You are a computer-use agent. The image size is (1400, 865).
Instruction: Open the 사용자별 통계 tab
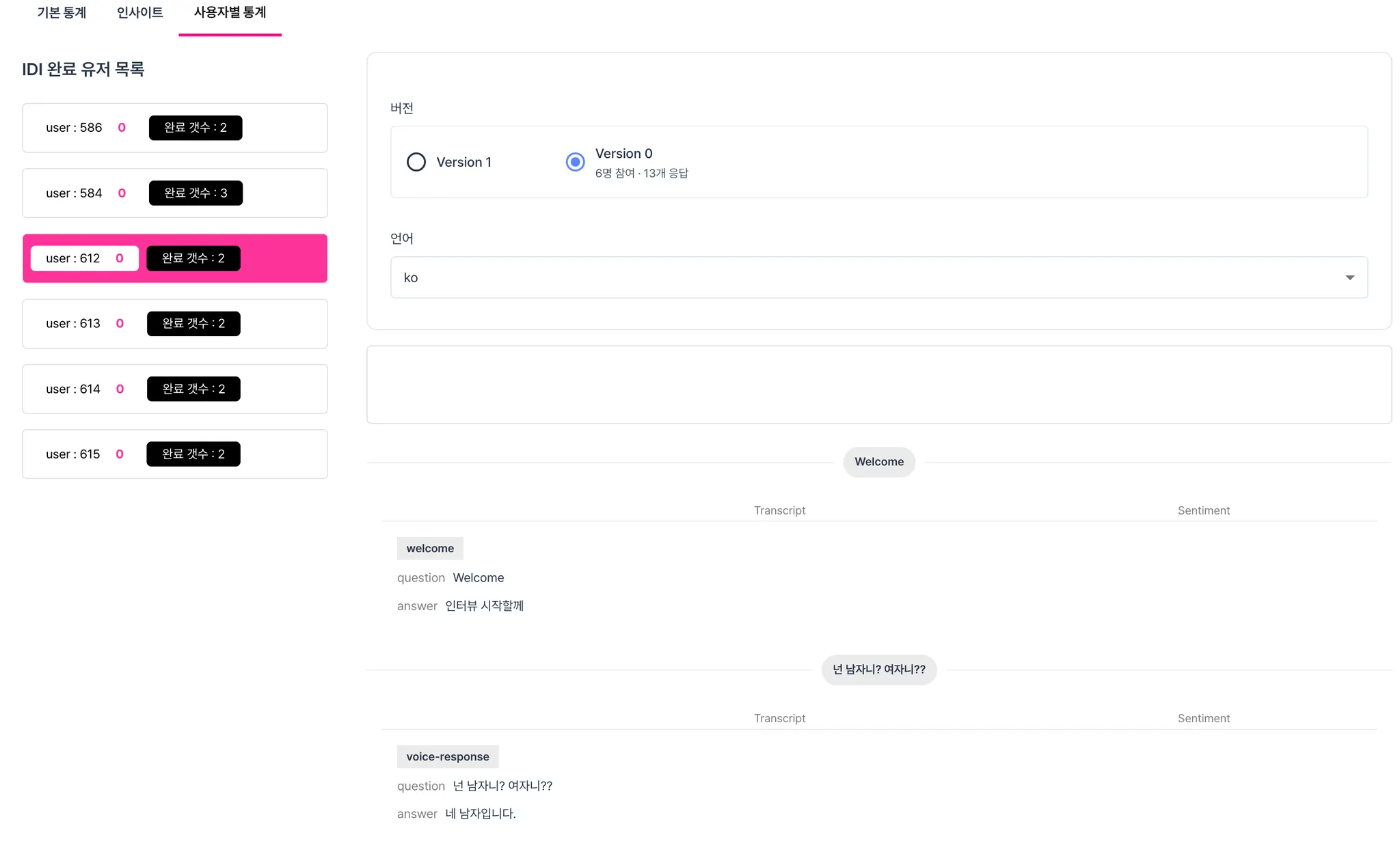[x=230, y=13]
